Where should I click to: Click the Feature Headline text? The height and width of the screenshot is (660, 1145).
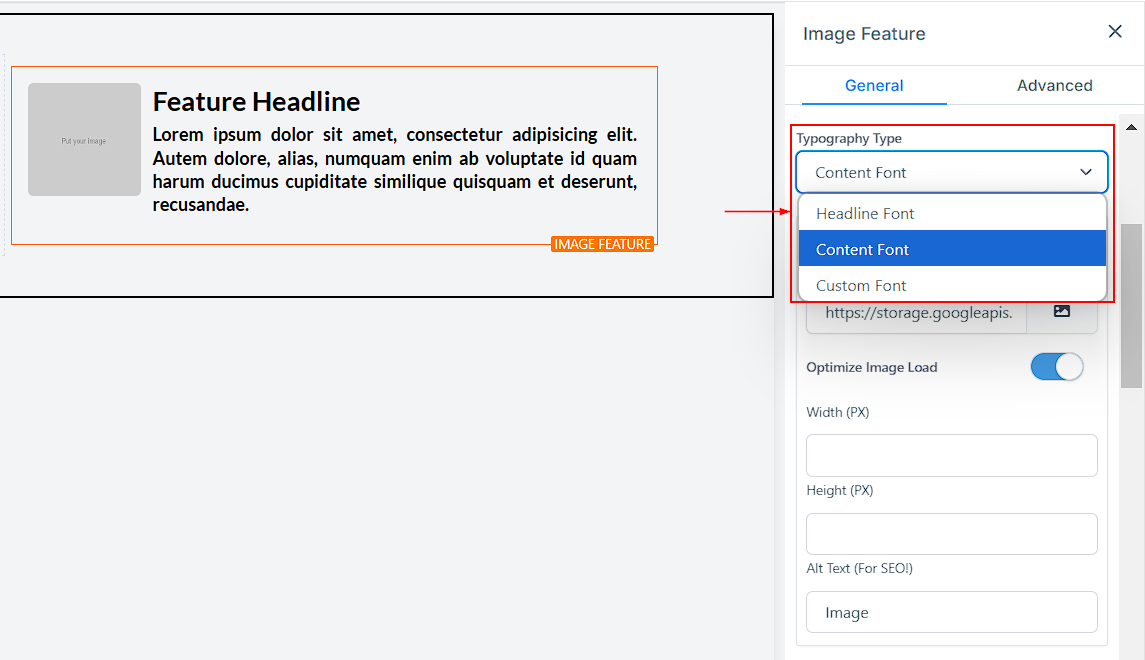coord(256,102)
